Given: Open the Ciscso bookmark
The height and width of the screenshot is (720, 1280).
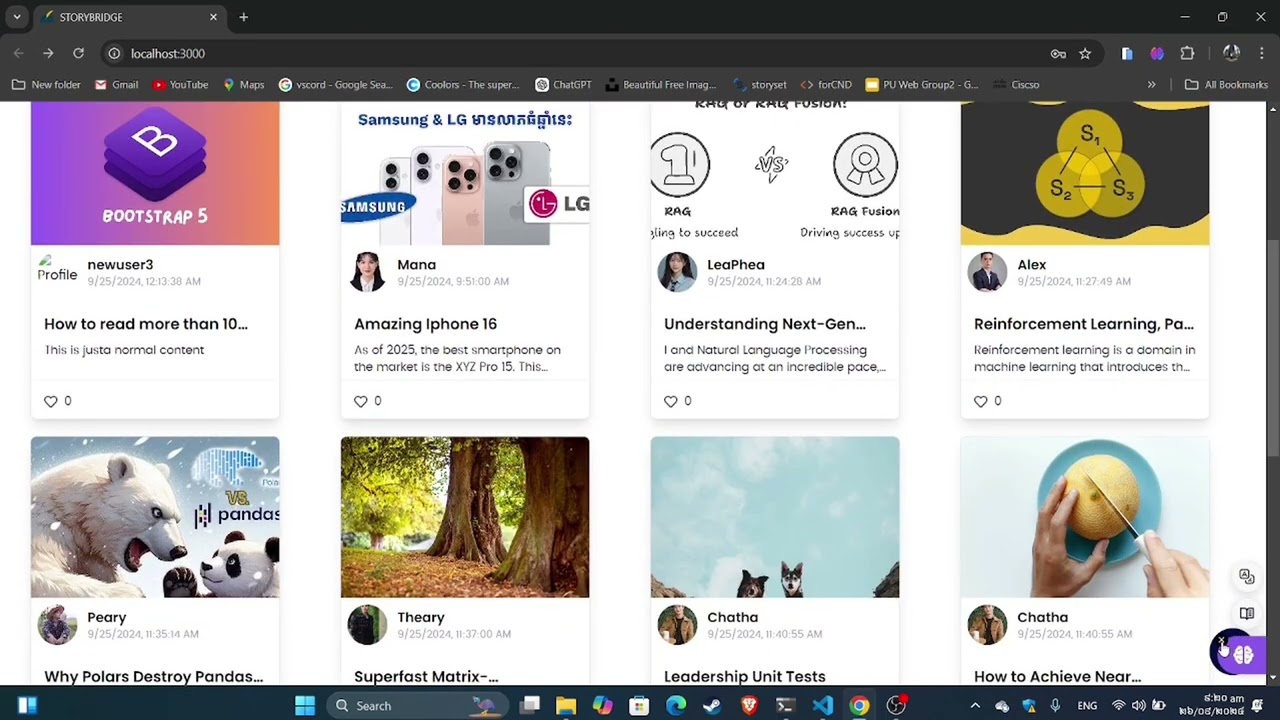Looking at the screenshot, I should coord(1016,85).
